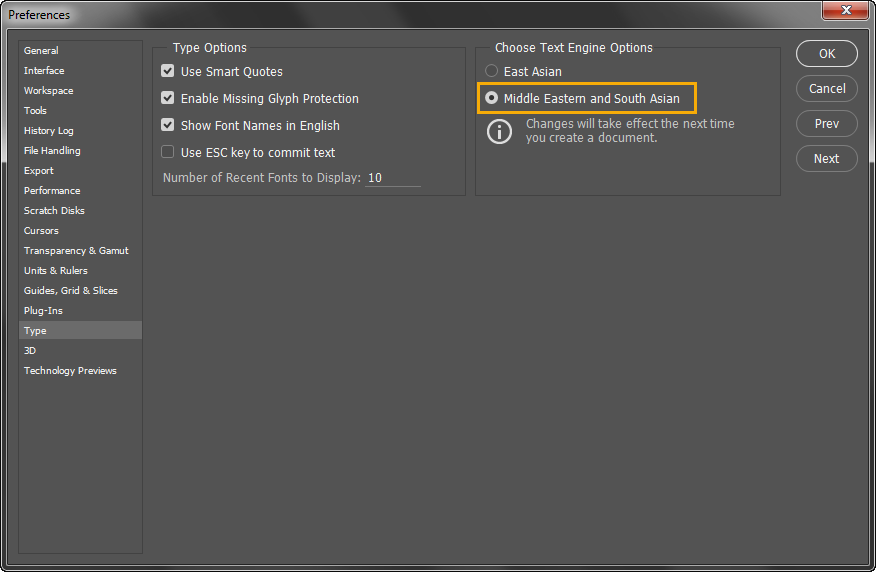
Task: Click the Cancel button
Action: (826, 89)
